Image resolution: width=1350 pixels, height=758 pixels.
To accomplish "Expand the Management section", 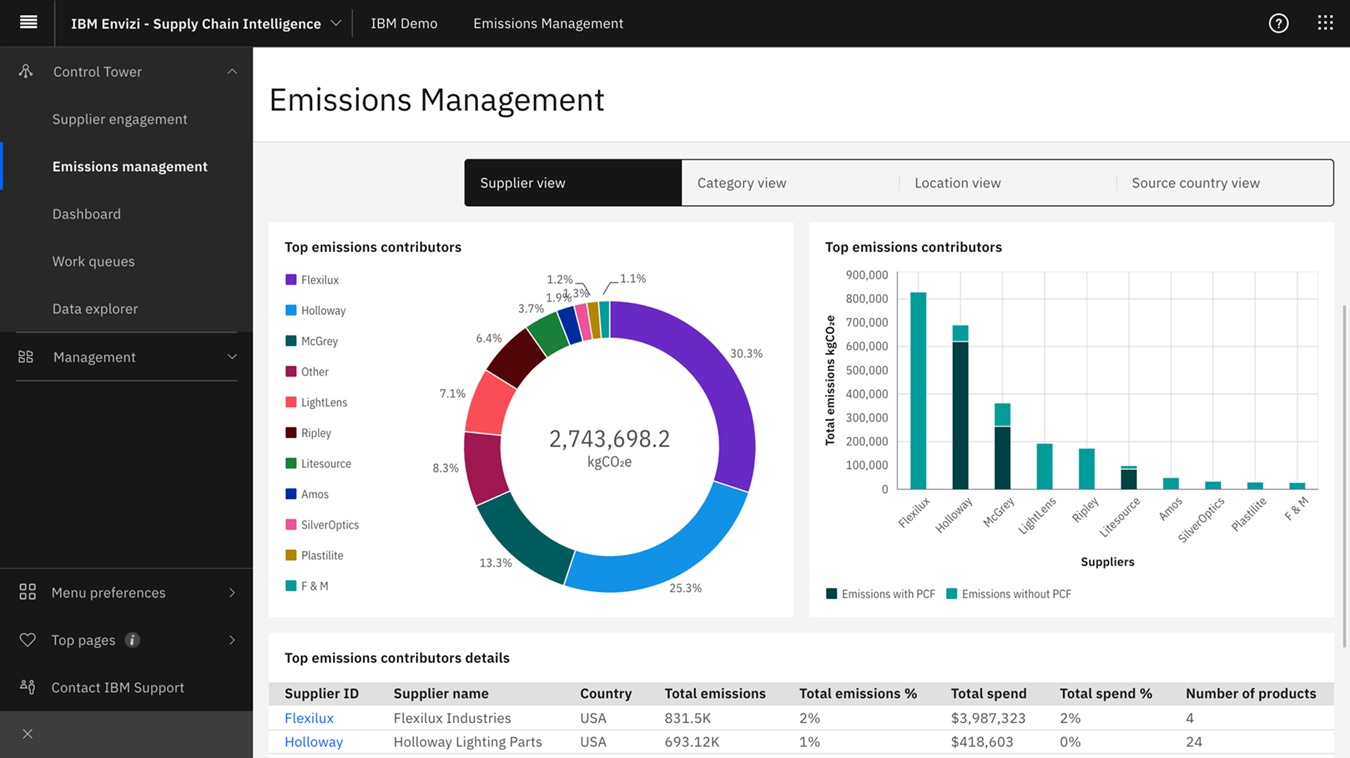I will pos(231,357).
